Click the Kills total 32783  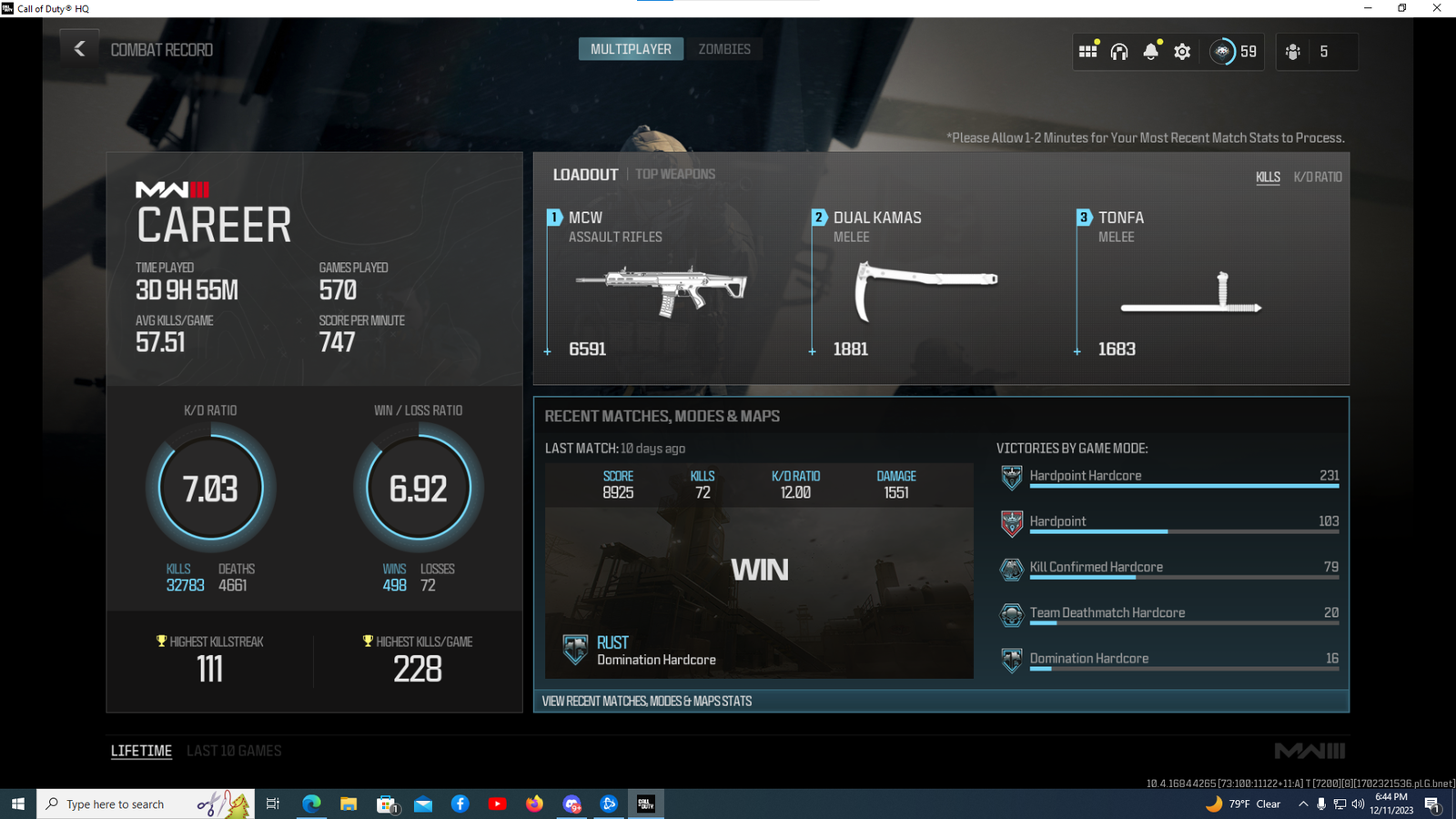tap(185, 585)
